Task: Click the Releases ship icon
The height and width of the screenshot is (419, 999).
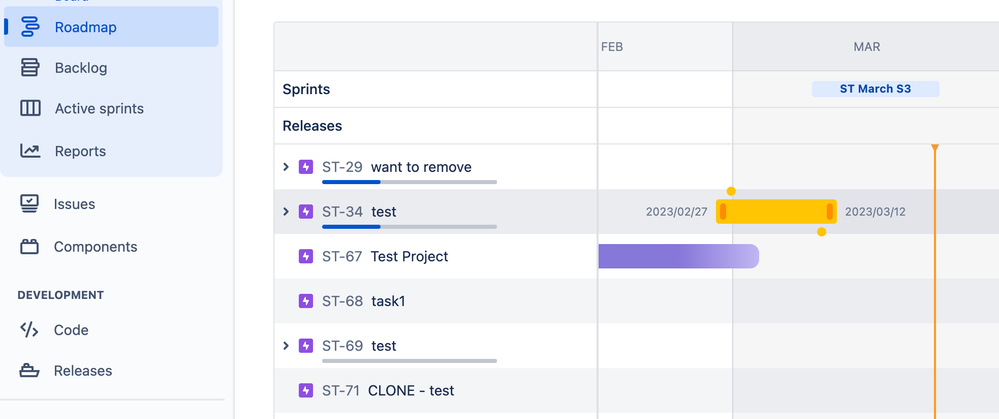Action: (x=30, y=371)
